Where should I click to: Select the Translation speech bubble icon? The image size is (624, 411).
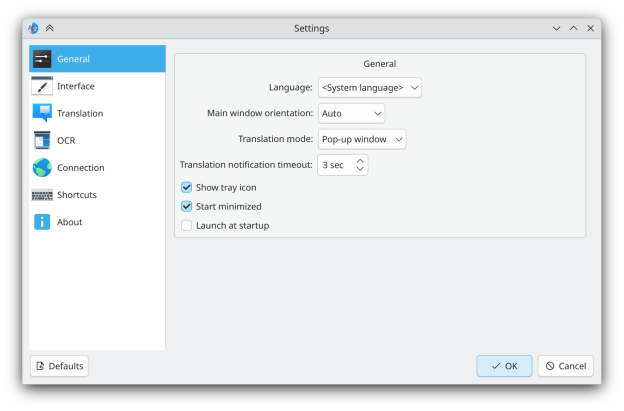pyautogui.click(x=42, y=113)
